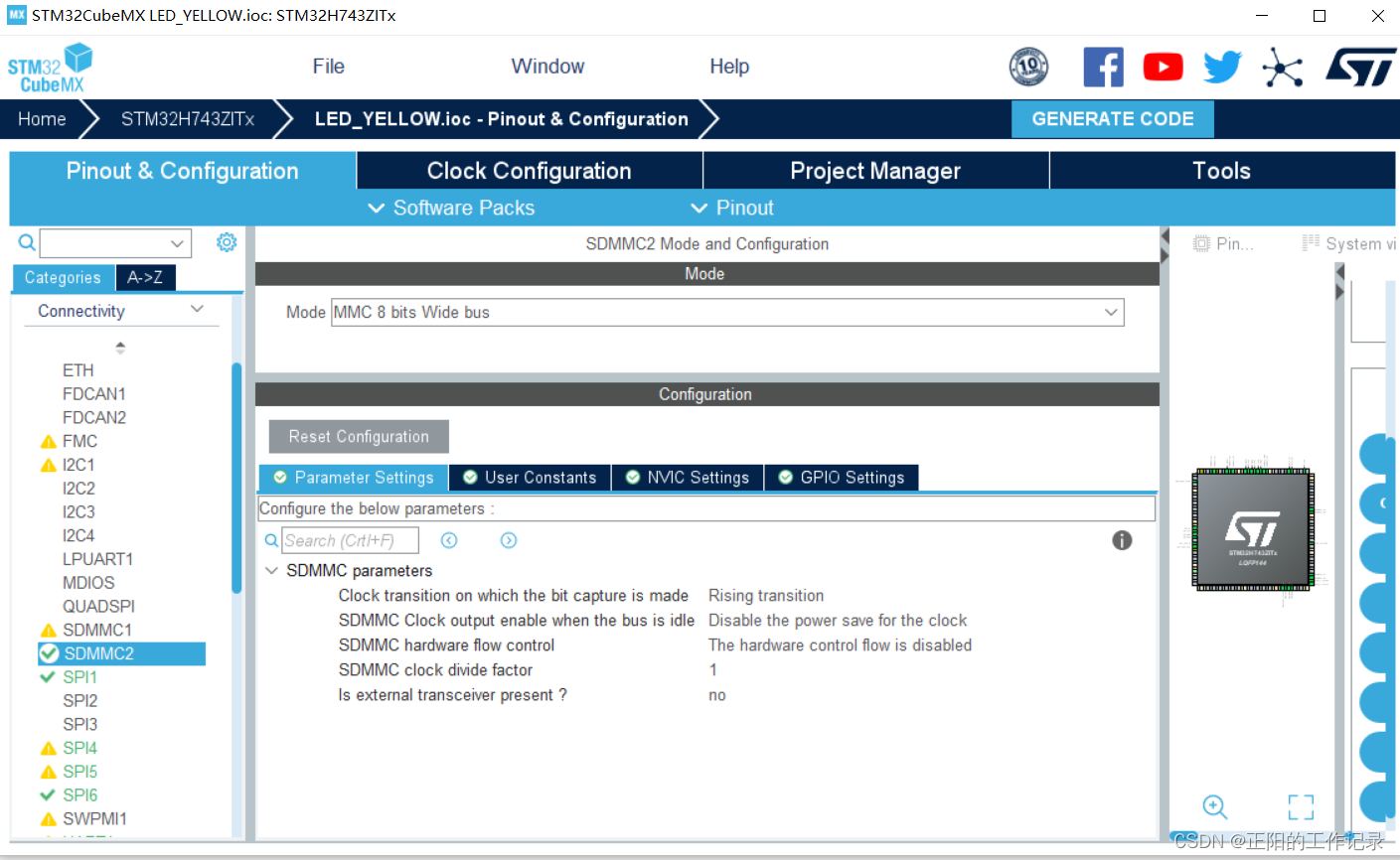
Task: Click Reset Configuration button
Action: pos(359,437)
